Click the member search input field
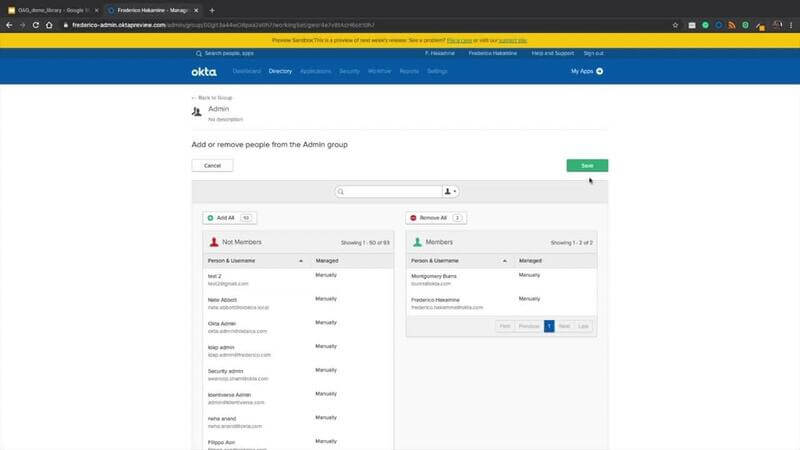 click(x=390, y=191)
